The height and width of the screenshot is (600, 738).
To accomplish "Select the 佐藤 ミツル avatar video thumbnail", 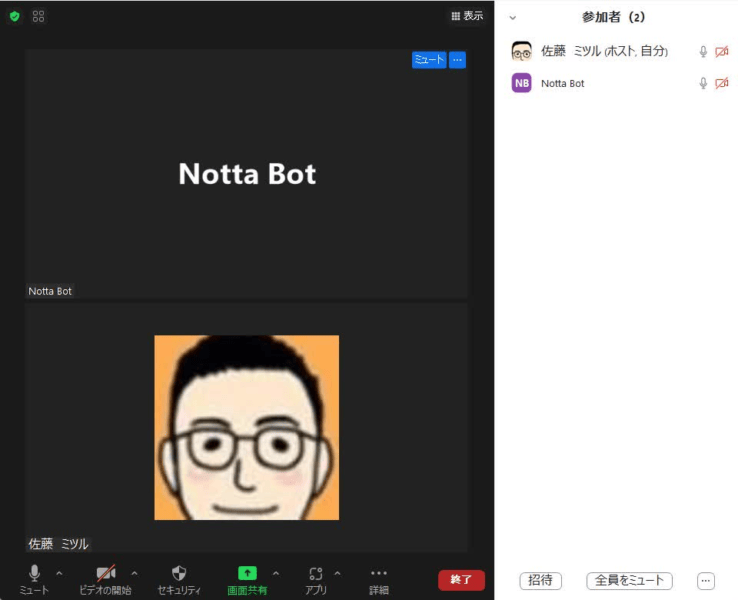I will [246, 427].
